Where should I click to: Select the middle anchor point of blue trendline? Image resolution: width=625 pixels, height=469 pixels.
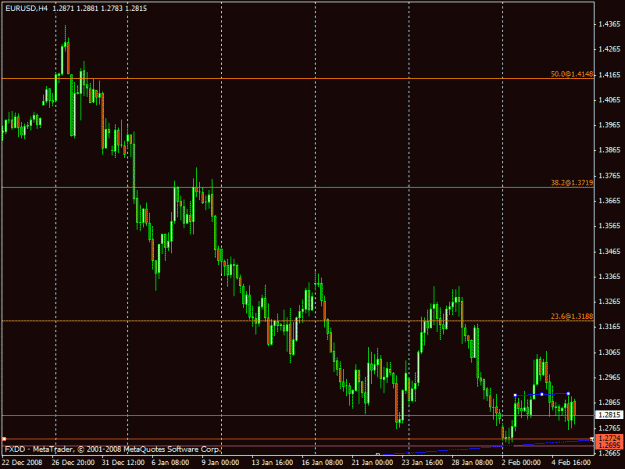coord(542,394)
